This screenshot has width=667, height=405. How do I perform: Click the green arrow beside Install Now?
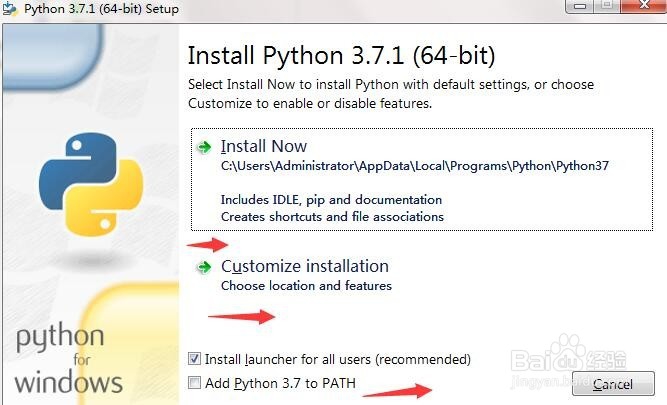coord(205,148)
